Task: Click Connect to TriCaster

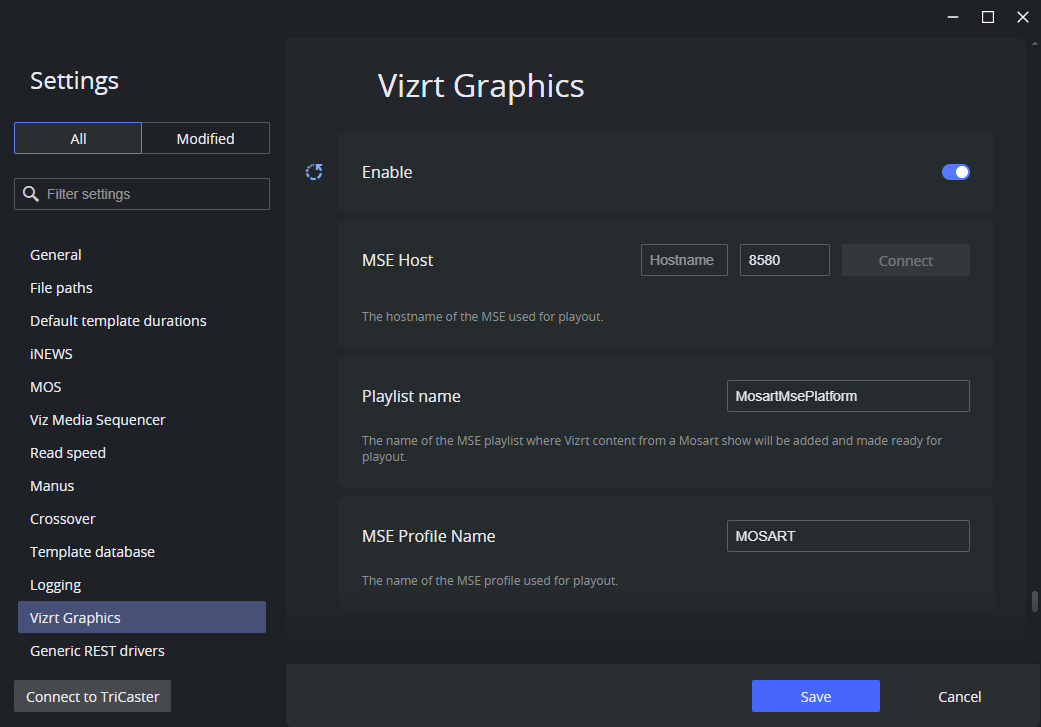Action: pyautogui.click(x=91, y=696)
